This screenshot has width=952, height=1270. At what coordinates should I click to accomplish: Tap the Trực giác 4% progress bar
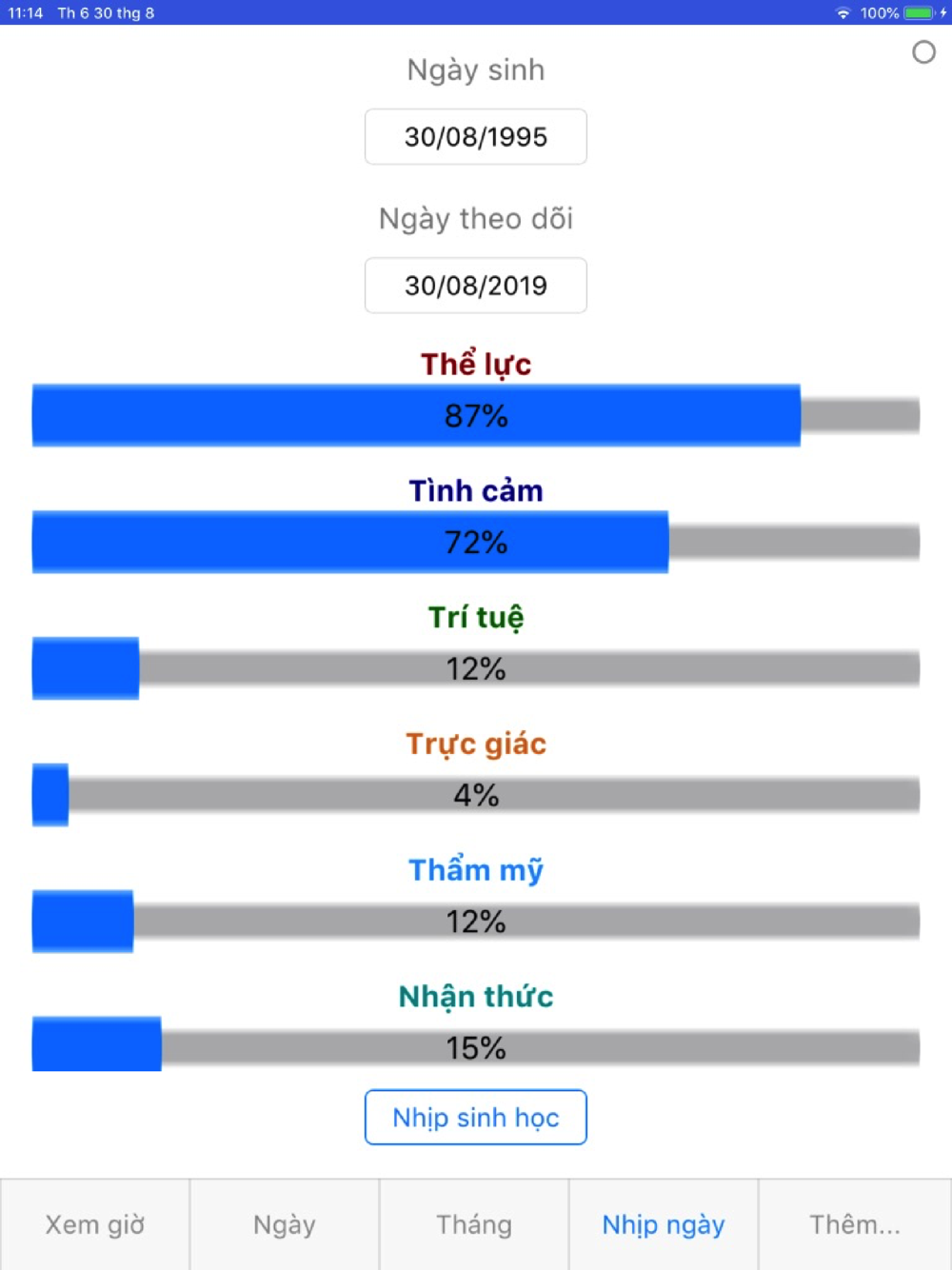[476, 795]
